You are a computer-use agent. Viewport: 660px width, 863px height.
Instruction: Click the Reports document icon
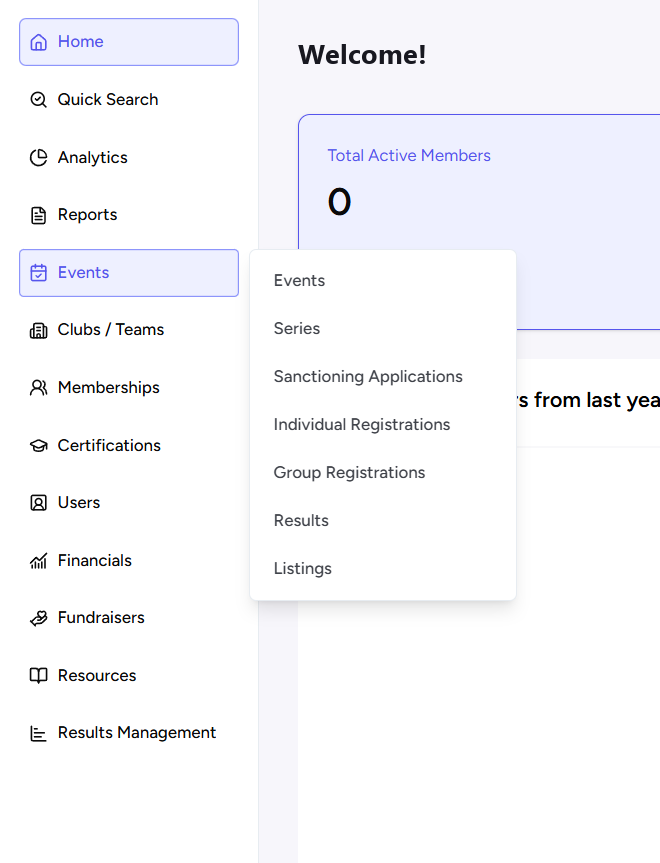39,215
